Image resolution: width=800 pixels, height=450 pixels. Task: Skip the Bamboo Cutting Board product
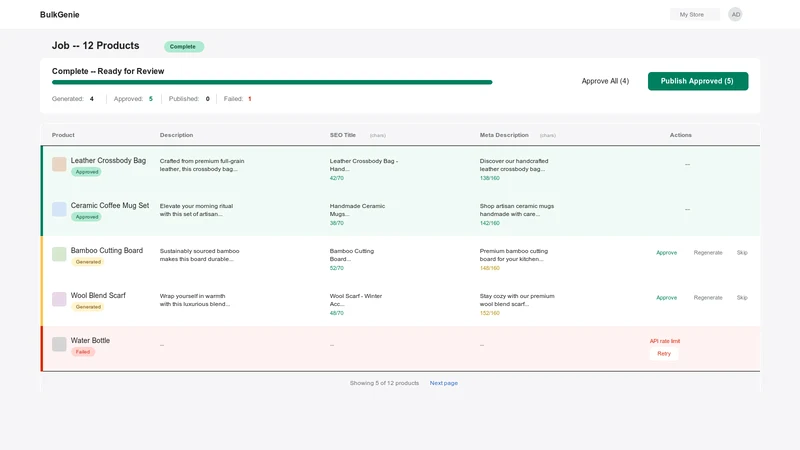(742, 253)
